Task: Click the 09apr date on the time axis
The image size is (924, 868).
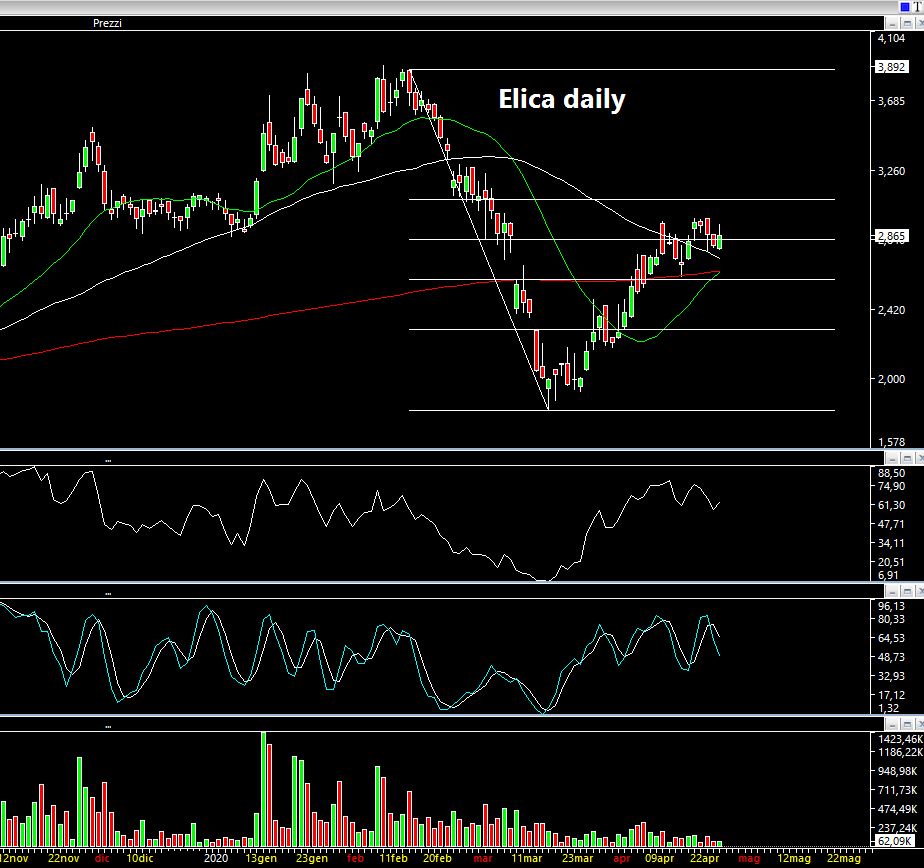Action: pyautogui.click(x=659, y=858)
